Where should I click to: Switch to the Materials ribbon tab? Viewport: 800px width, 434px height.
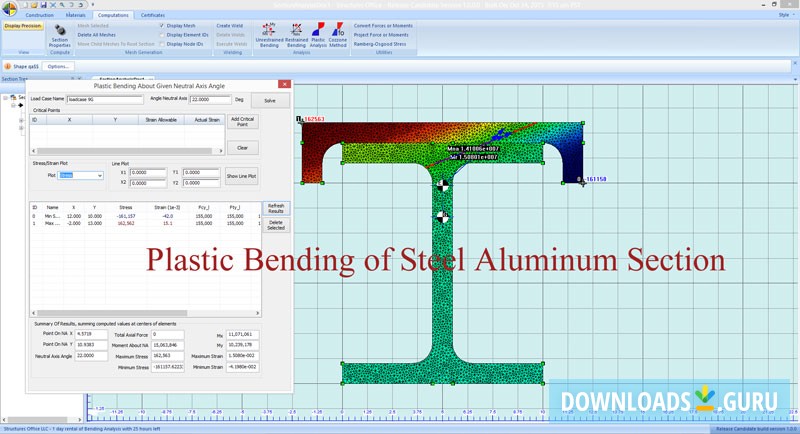tap(76, 15)
